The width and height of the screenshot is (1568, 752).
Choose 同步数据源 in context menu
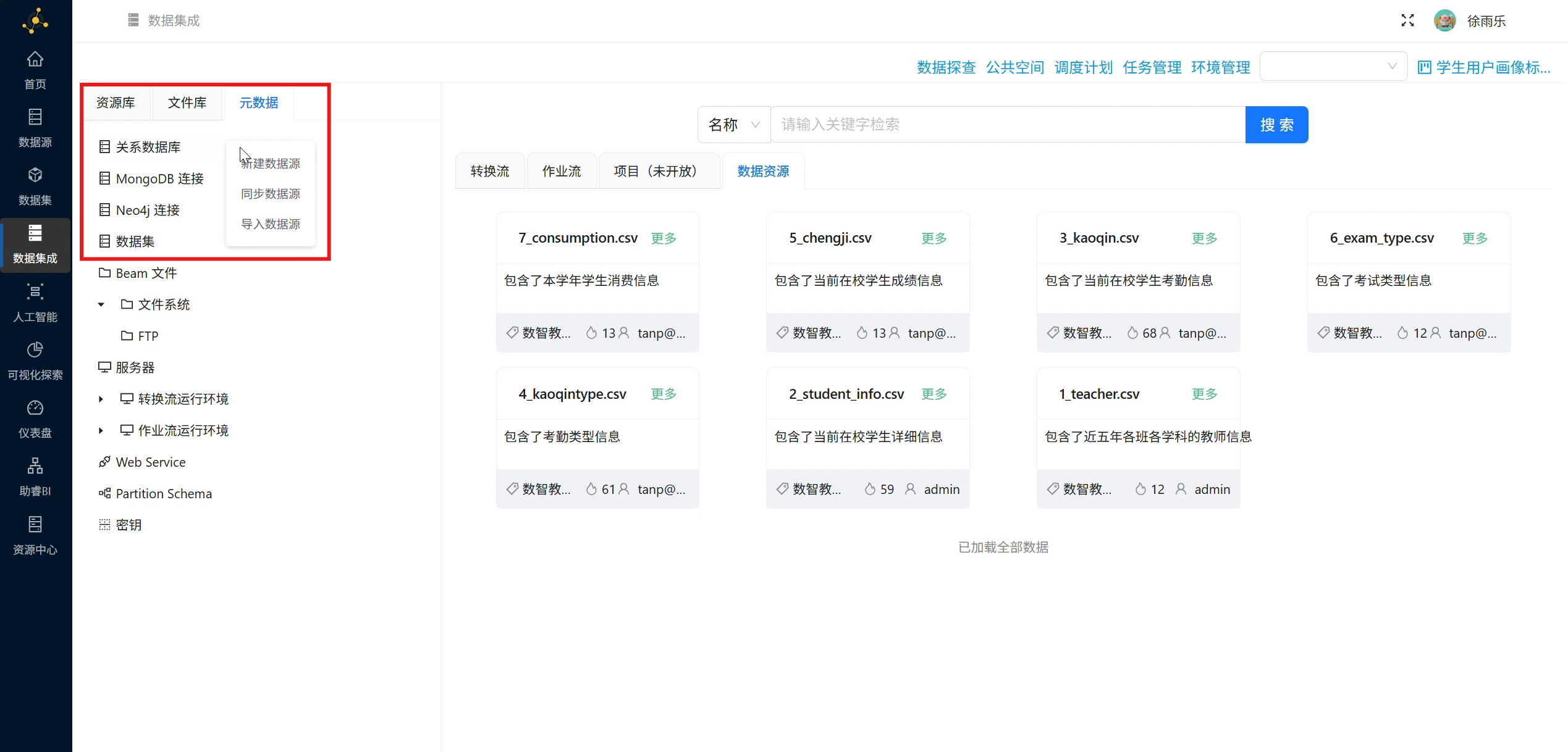[x=271, y=194]
